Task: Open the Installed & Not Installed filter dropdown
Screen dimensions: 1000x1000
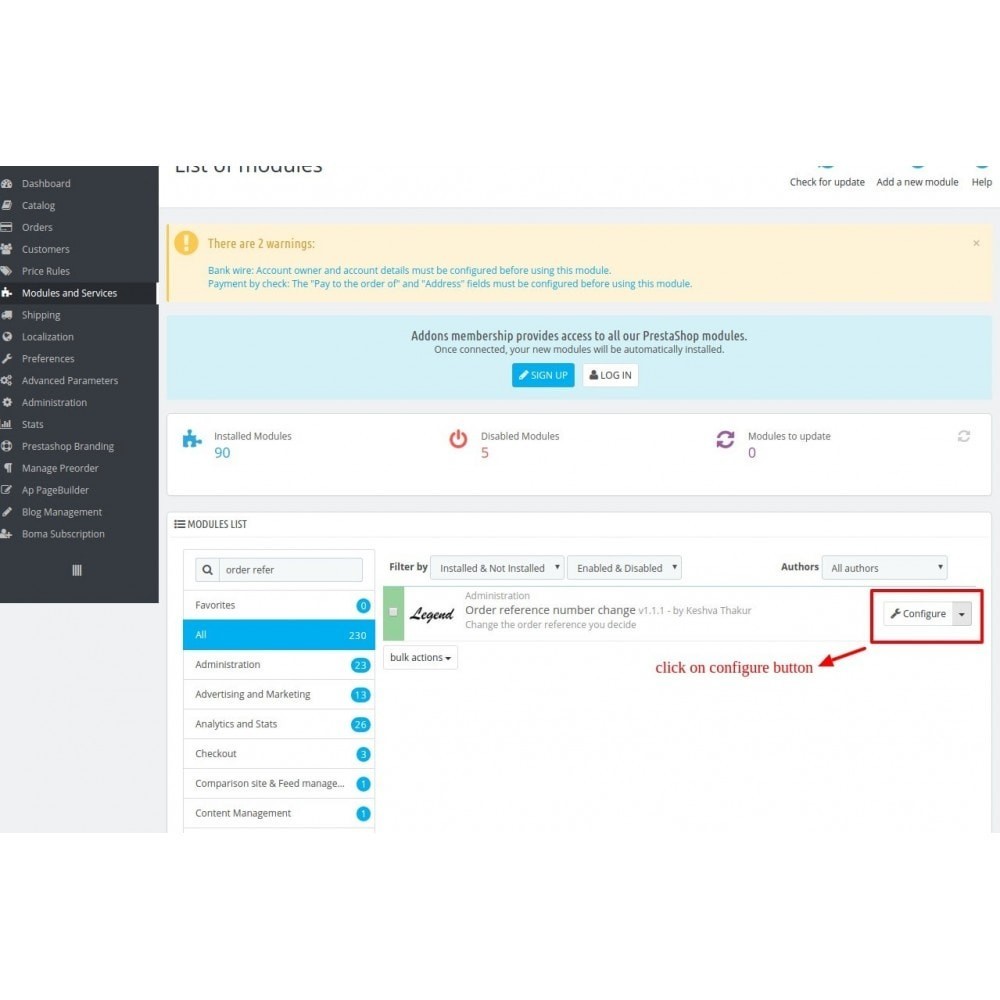Action: click(x=497, y=568)
